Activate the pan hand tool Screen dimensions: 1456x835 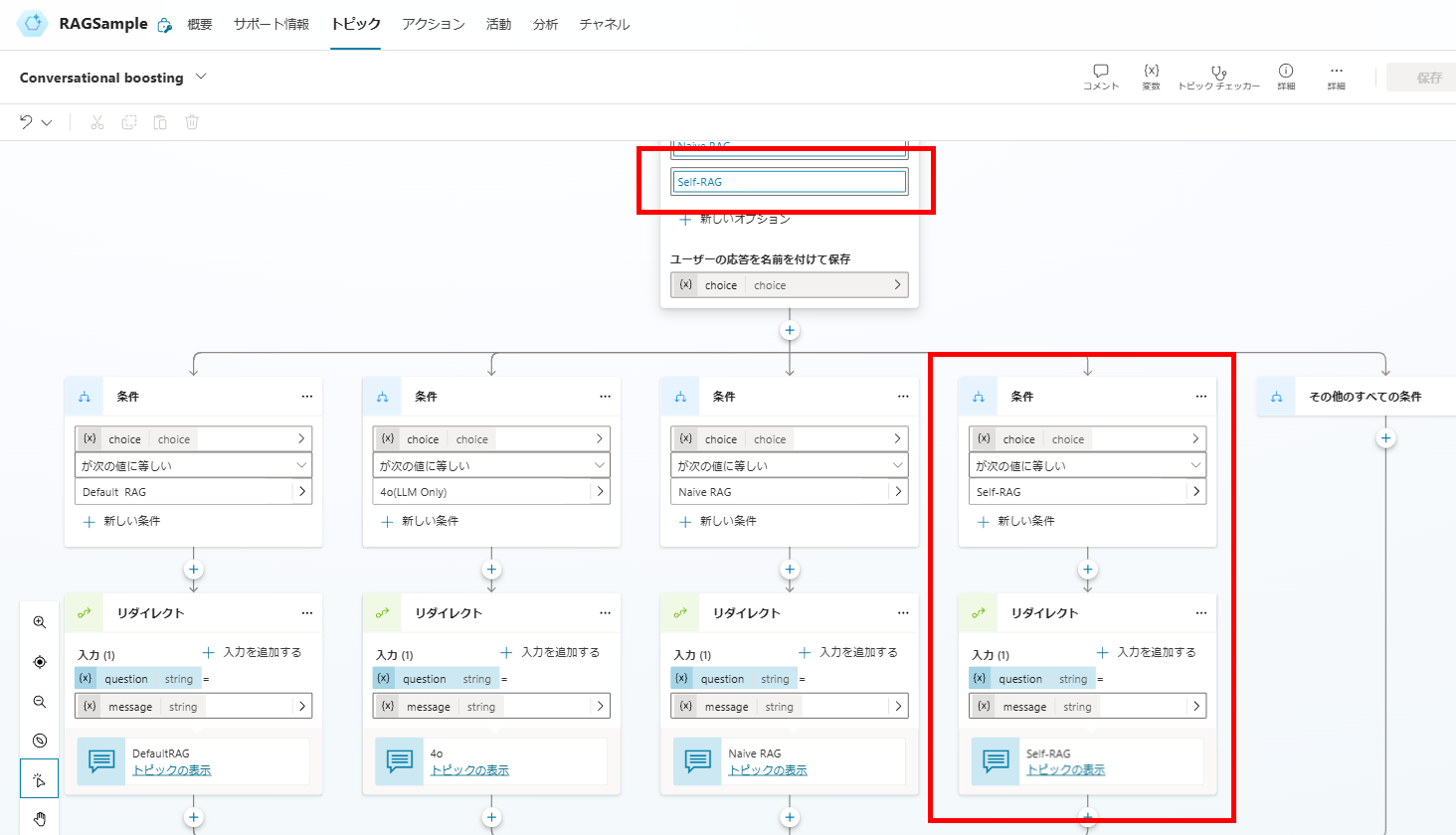(40, 817)
